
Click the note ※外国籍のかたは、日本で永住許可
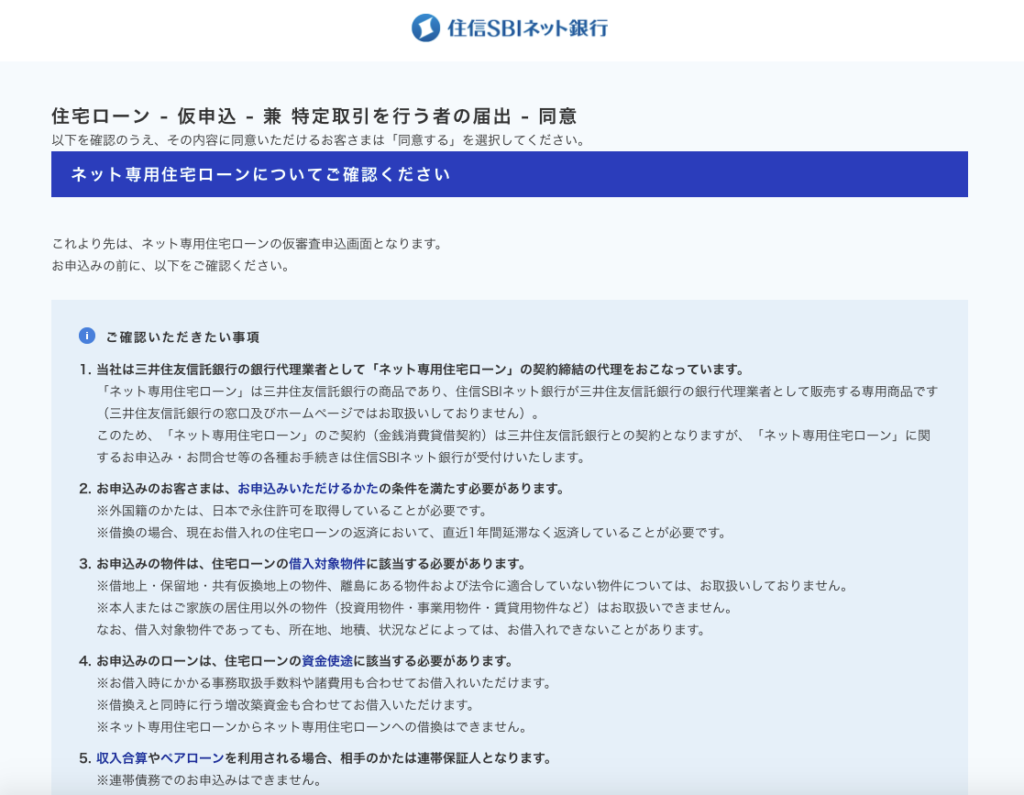[x=292, y=511]
